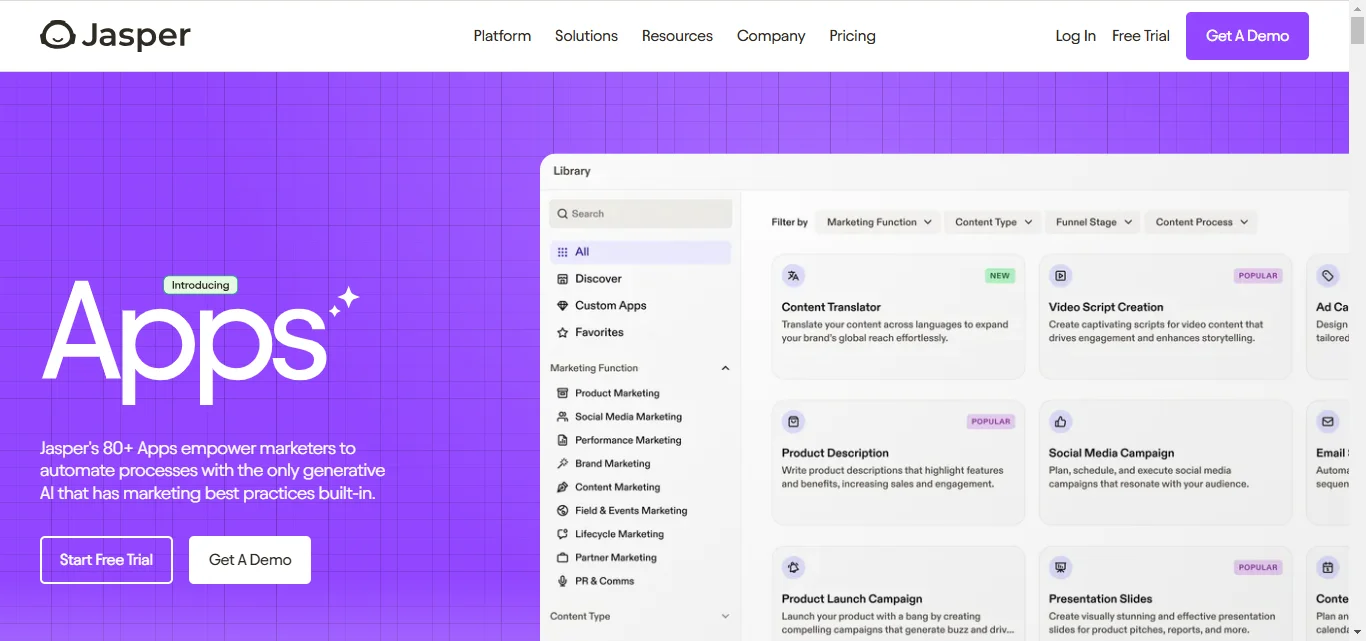
Task: Click the Video Script Creation card title
Action: coord(1106,307)
